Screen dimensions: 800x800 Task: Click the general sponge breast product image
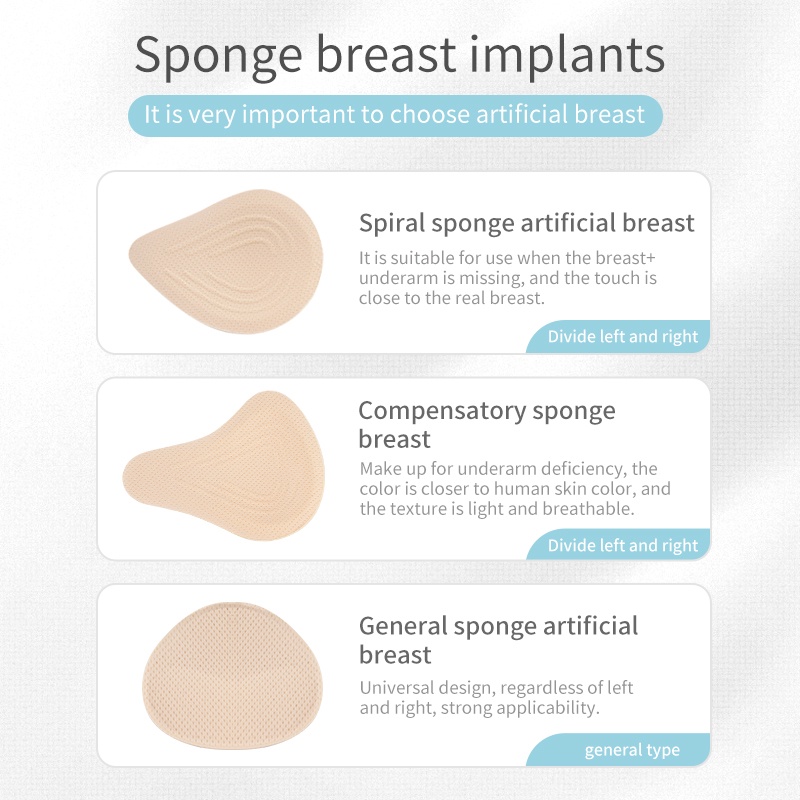pos(232,676)
